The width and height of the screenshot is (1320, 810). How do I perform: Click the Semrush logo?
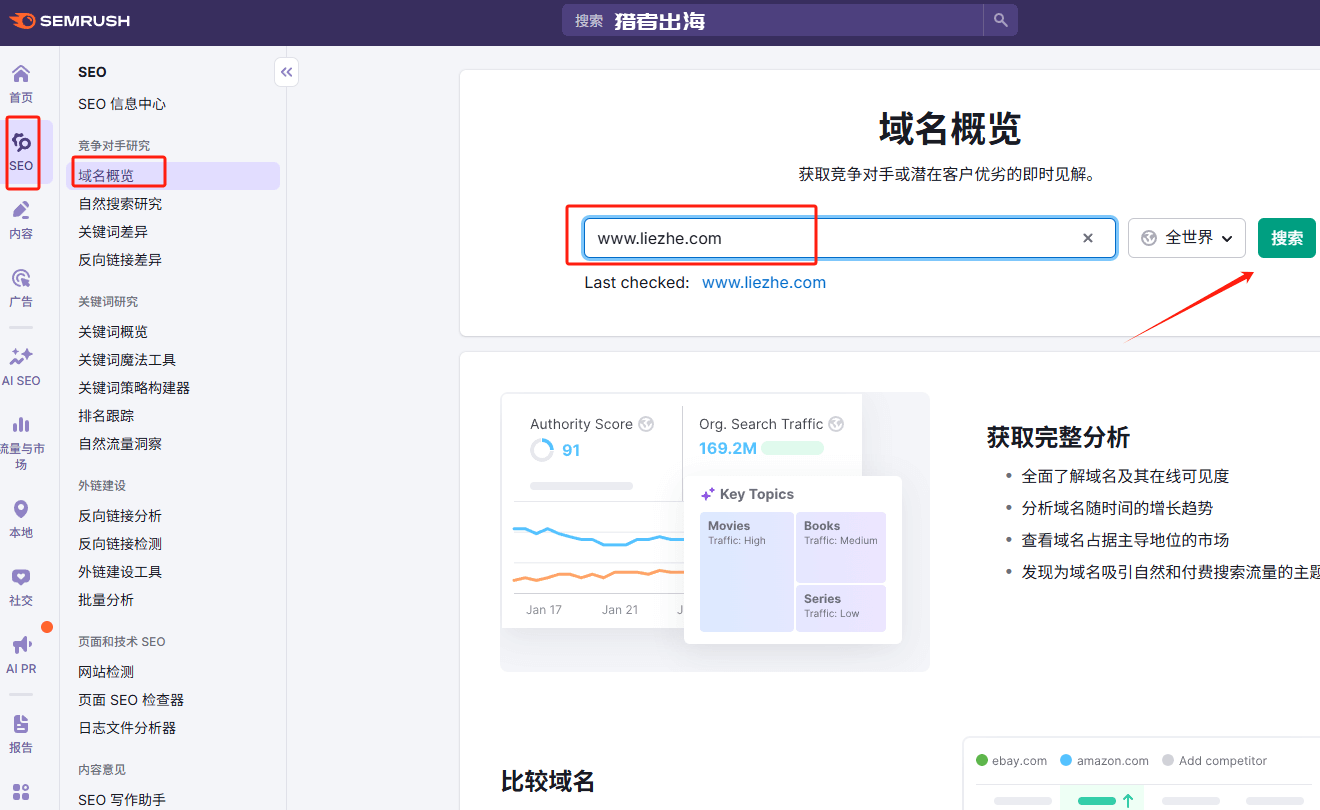pos(69,20)
